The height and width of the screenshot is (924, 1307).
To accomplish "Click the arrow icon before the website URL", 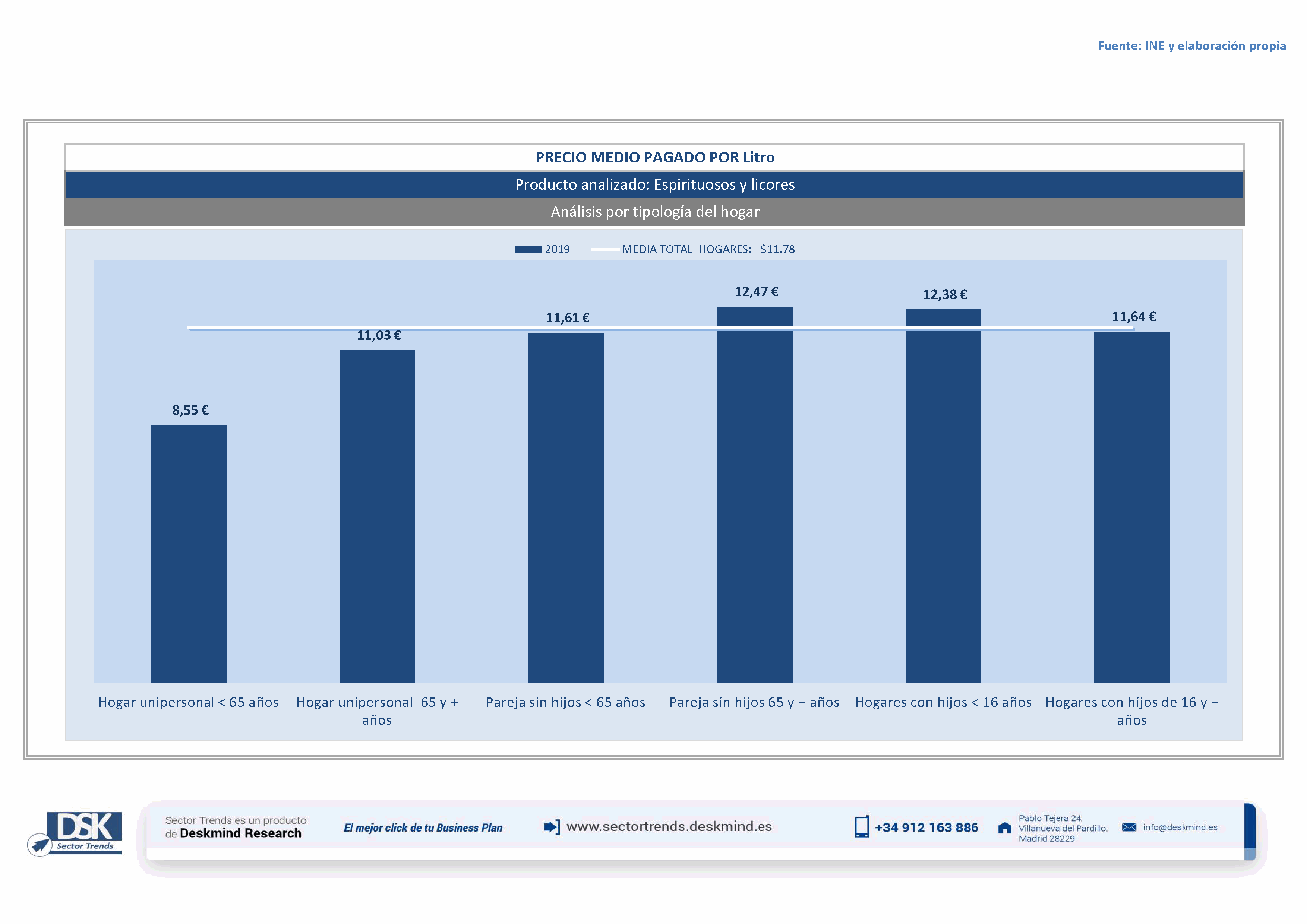I will 552,827.
